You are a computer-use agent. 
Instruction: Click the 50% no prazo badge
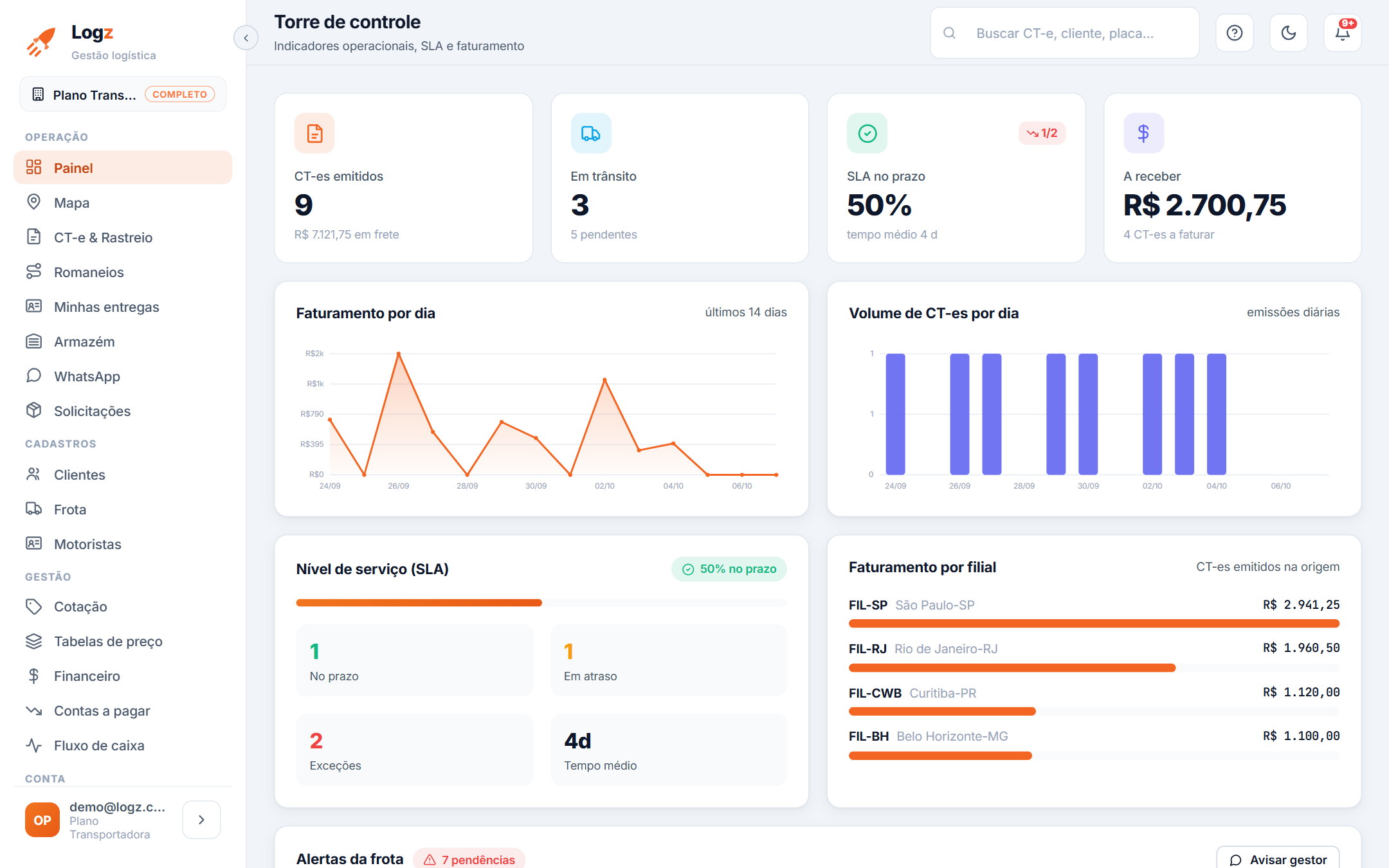click(x=729, y=569)
